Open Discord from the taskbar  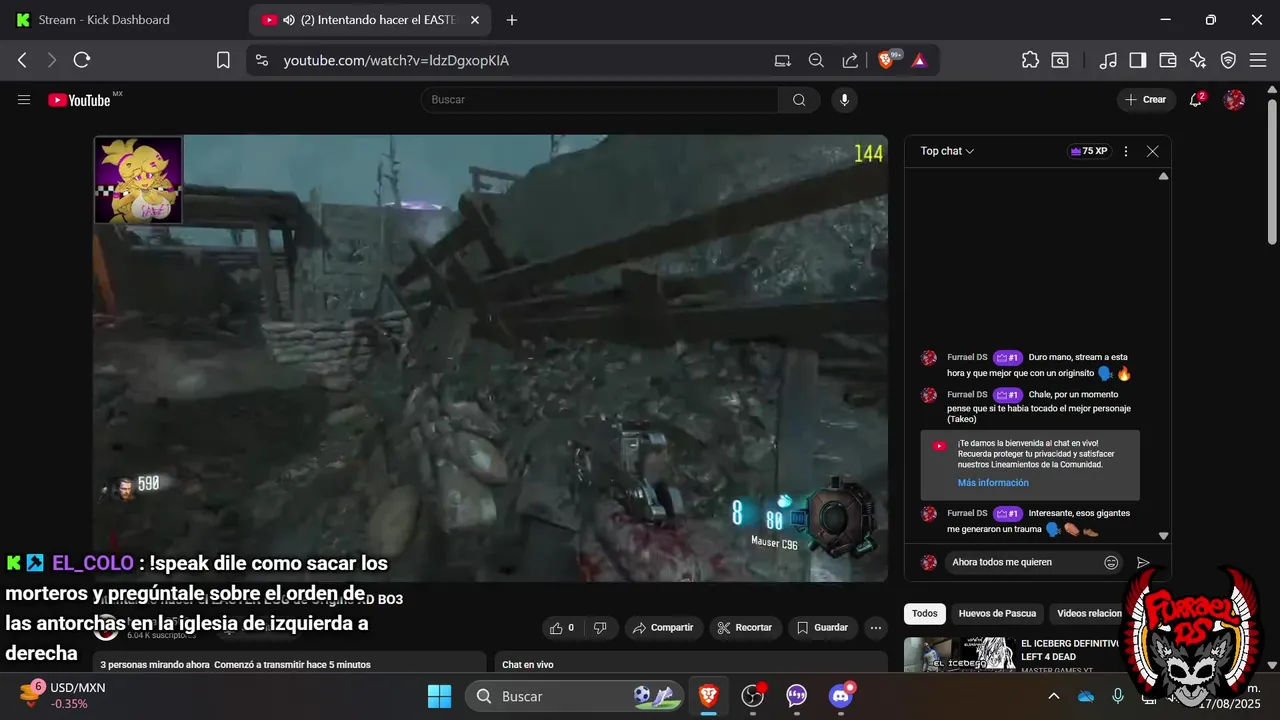(x=841, y=696)
